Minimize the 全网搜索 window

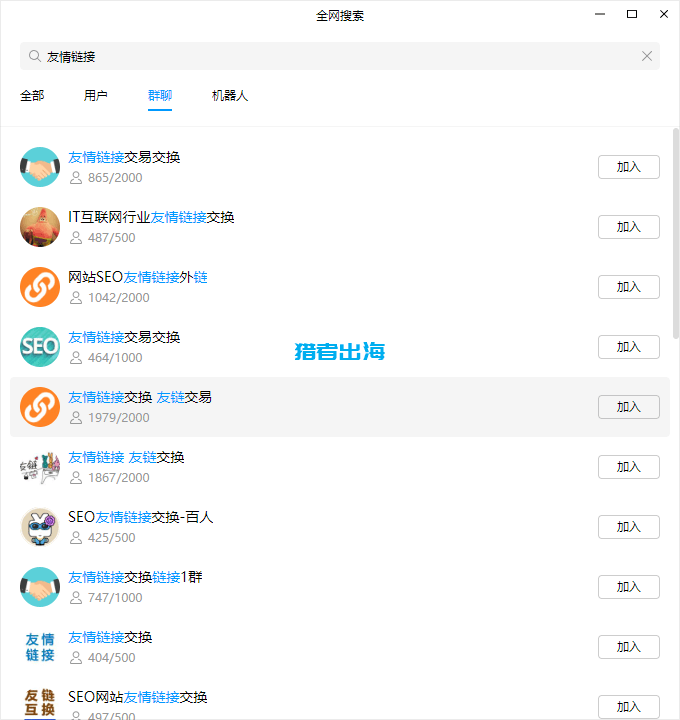pos(600,14)
